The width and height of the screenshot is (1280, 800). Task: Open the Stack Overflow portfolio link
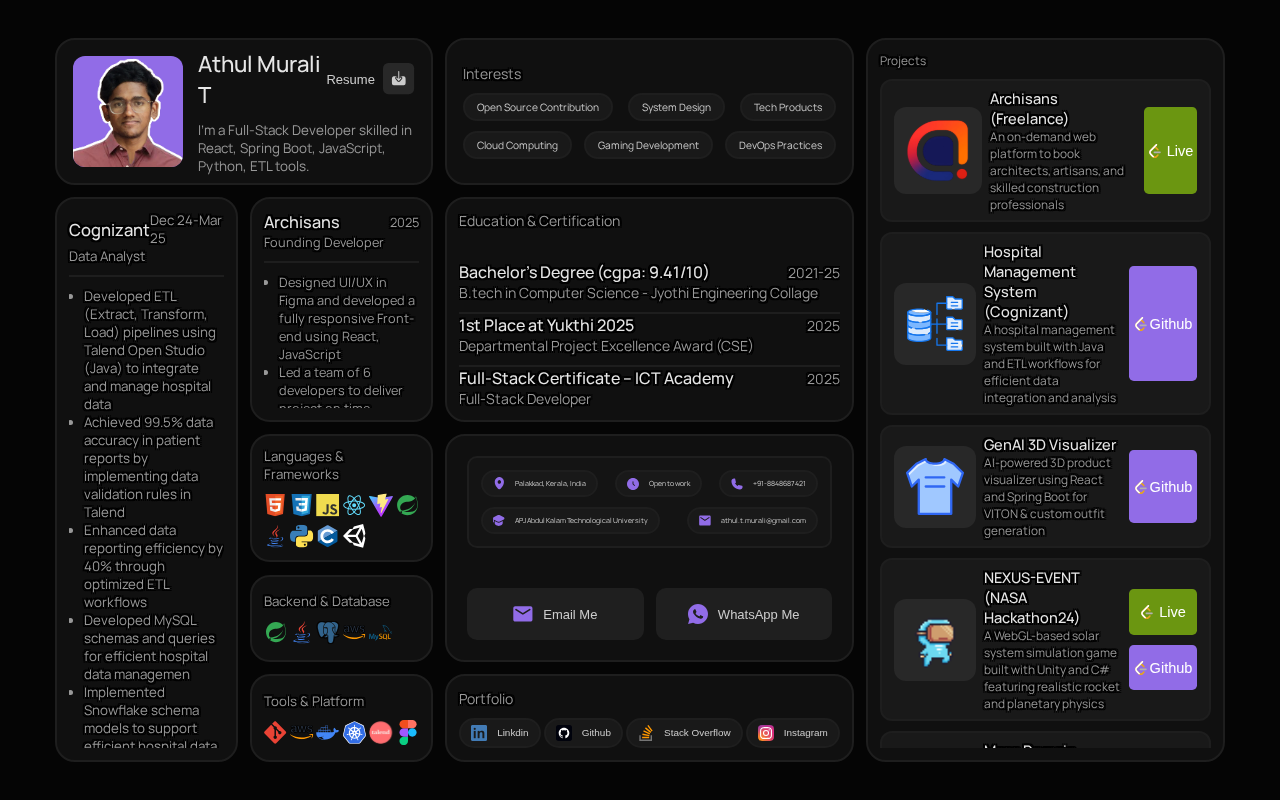(x=685, y=733)
